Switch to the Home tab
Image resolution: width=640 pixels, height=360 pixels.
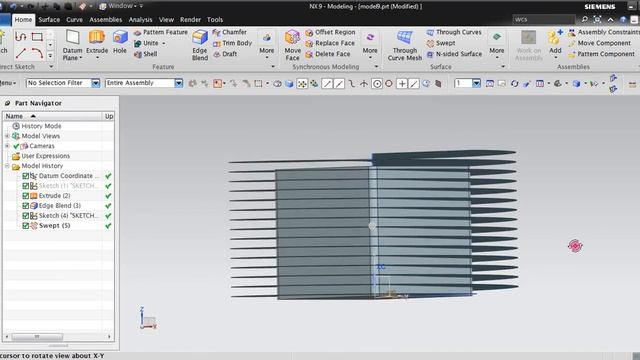pos(23,20)
